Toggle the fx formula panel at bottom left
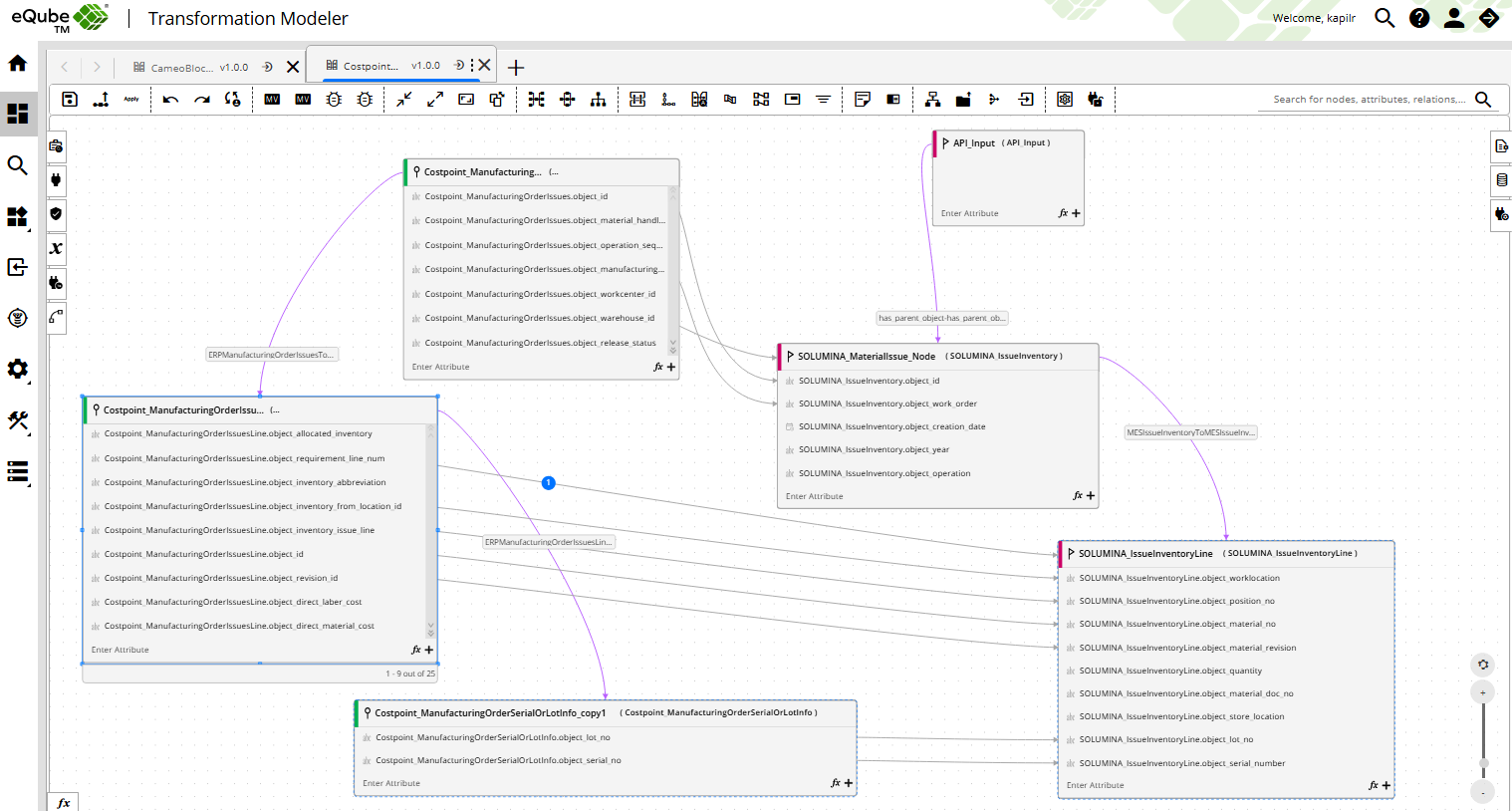Screen dimensions: 1512x811 point(64,803)
